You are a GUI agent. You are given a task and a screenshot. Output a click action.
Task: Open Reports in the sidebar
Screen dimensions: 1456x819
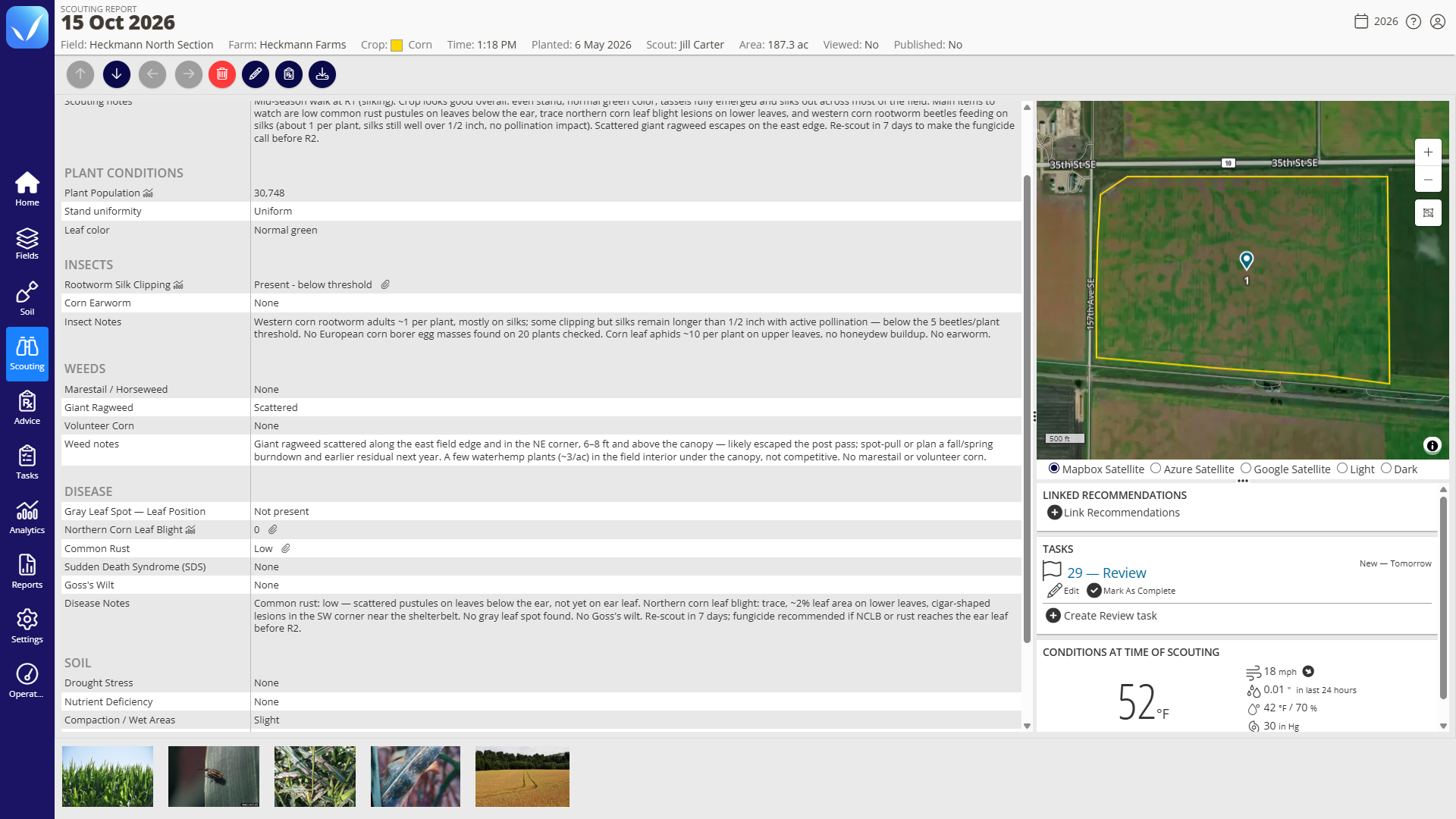coord(27,572)
